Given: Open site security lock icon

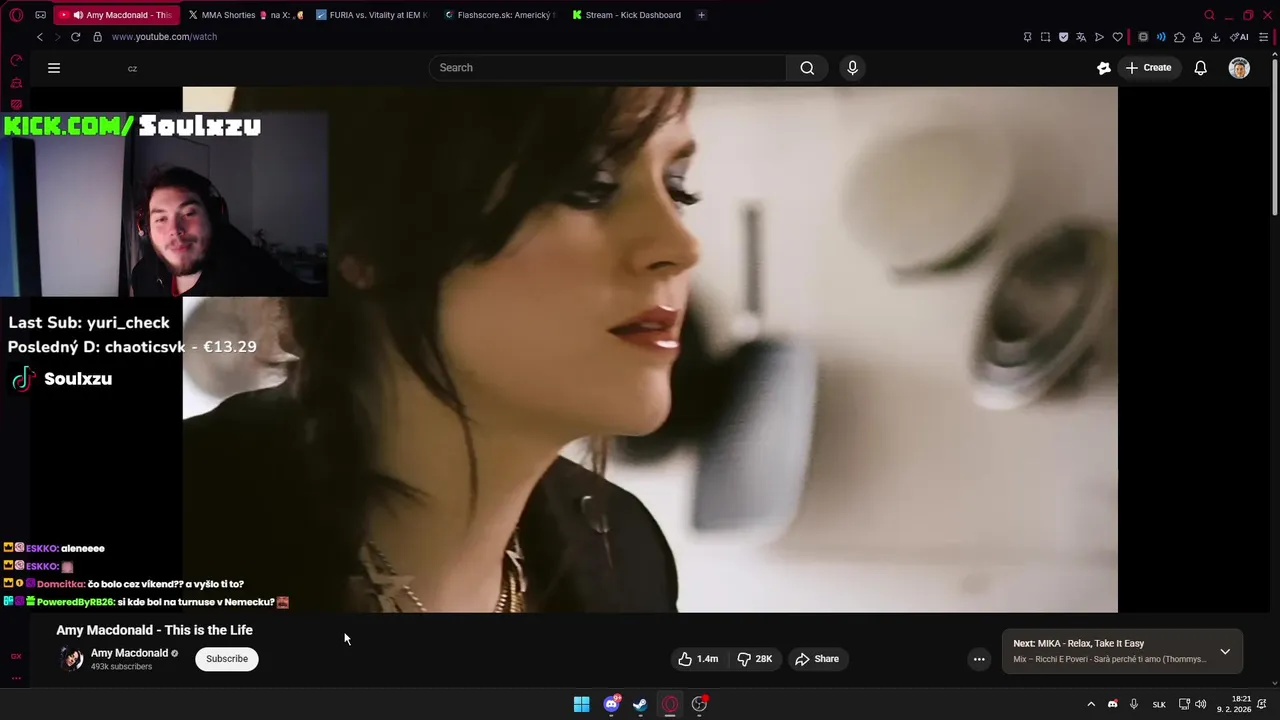Looking at the screenshot, I should (97, 37).
